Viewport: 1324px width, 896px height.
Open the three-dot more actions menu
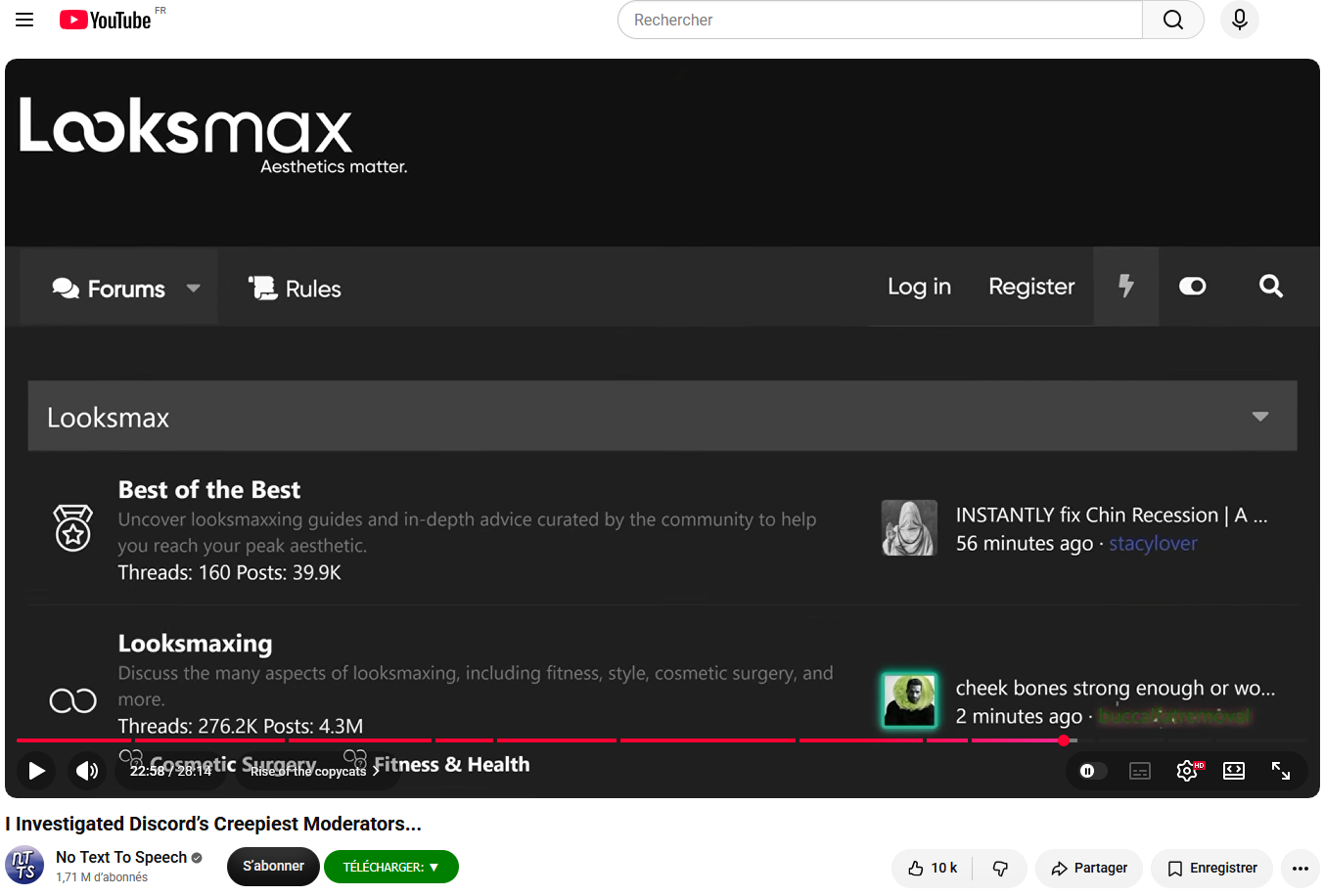(x=1300, y=868)
